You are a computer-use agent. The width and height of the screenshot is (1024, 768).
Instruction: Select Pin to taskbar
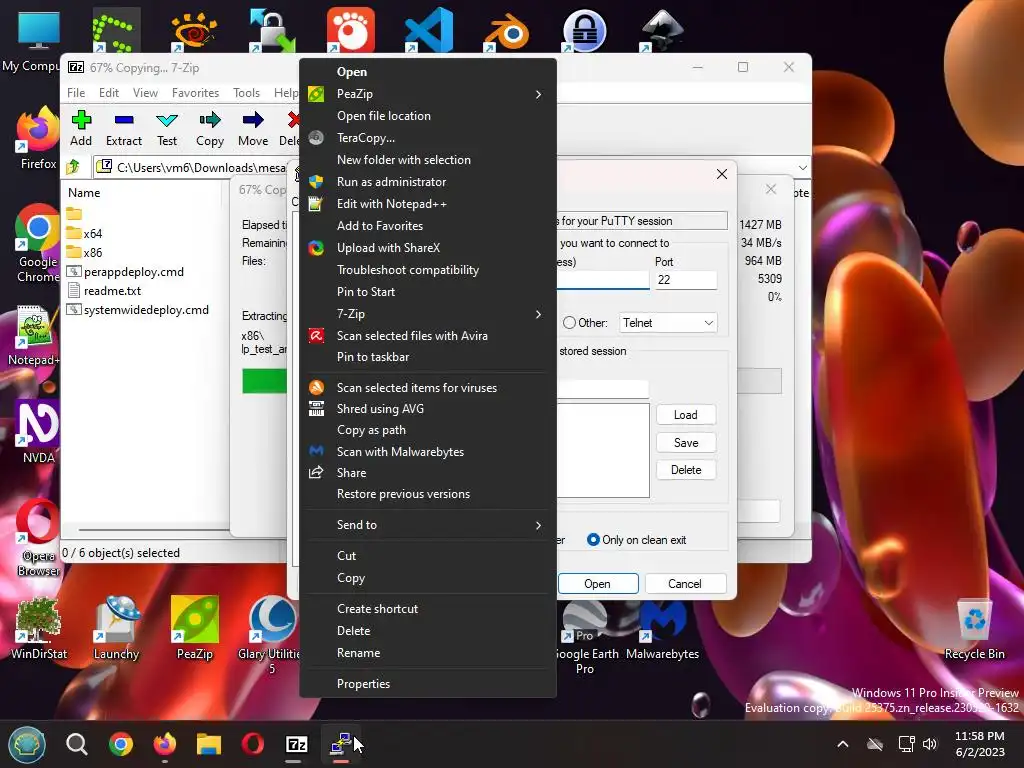428,357
